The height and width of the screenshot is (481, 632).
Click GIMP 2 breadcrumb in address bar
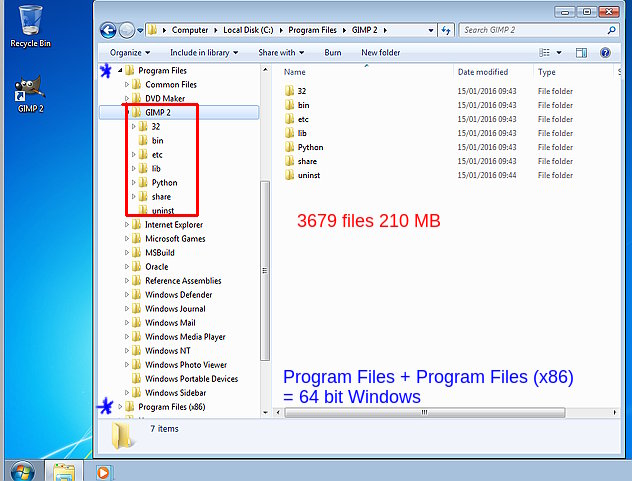pos(364,30)
